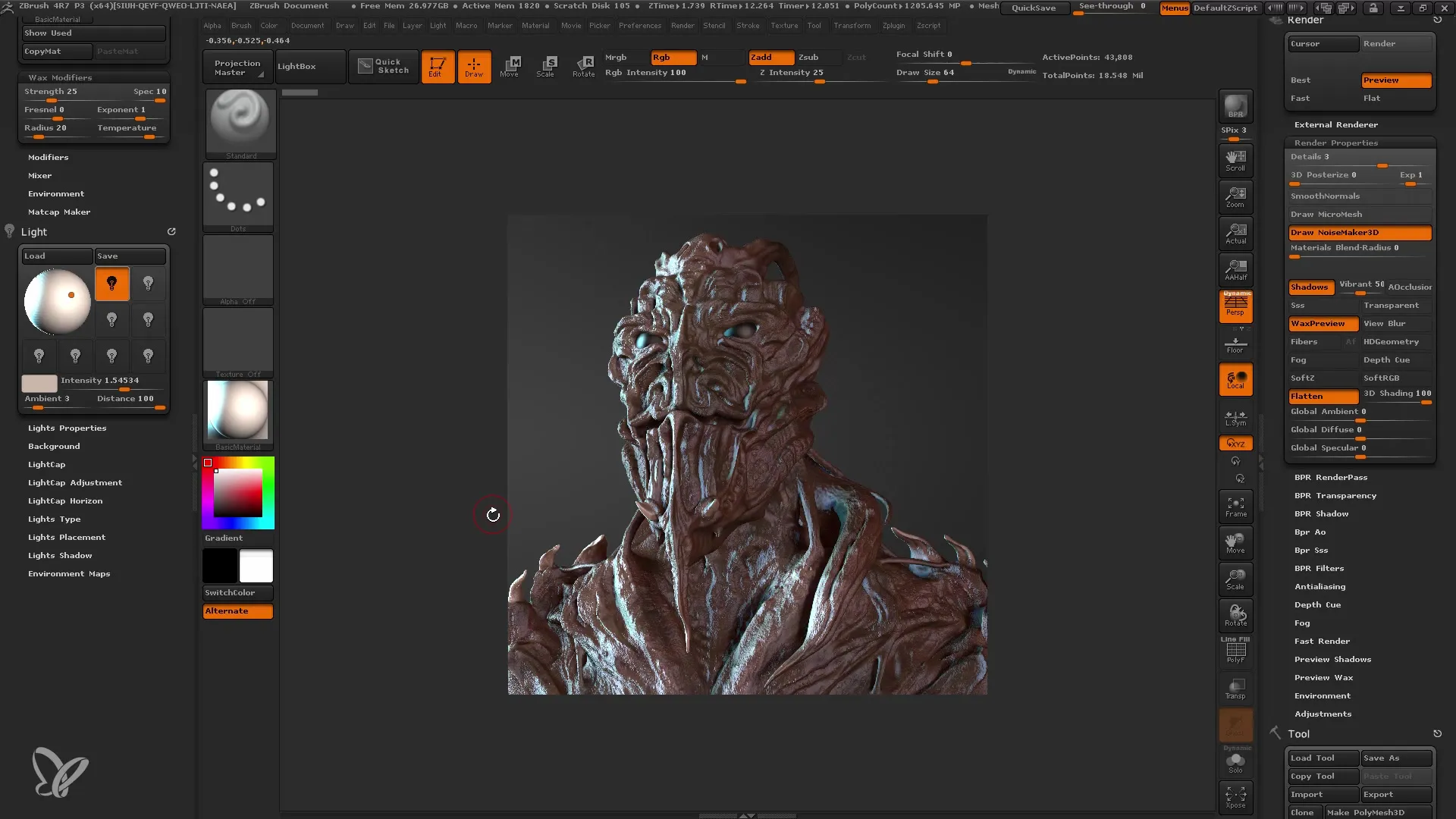Click the Save button under Light panel
Screen dimensions: 1456x819
[x=130, y=256]
